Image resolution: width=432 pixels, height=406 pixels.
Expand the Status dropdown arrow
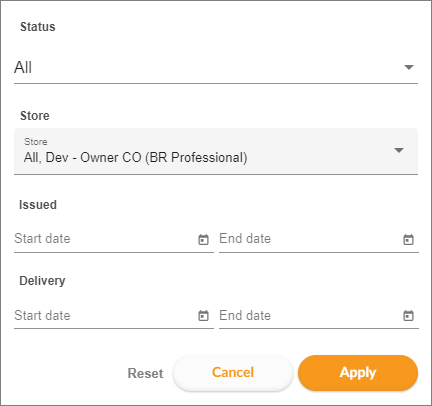tap(409, 67)
